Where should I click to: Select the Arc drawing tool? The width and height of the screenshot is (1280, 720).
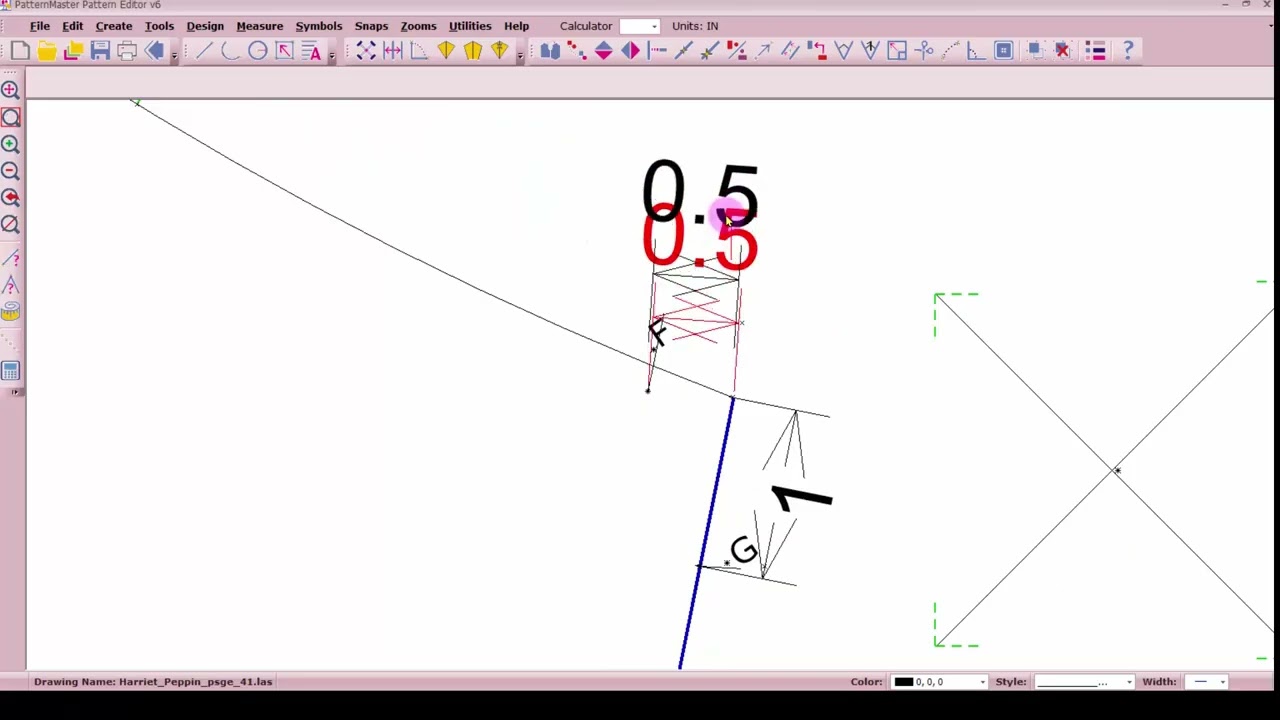pos(231,50)
